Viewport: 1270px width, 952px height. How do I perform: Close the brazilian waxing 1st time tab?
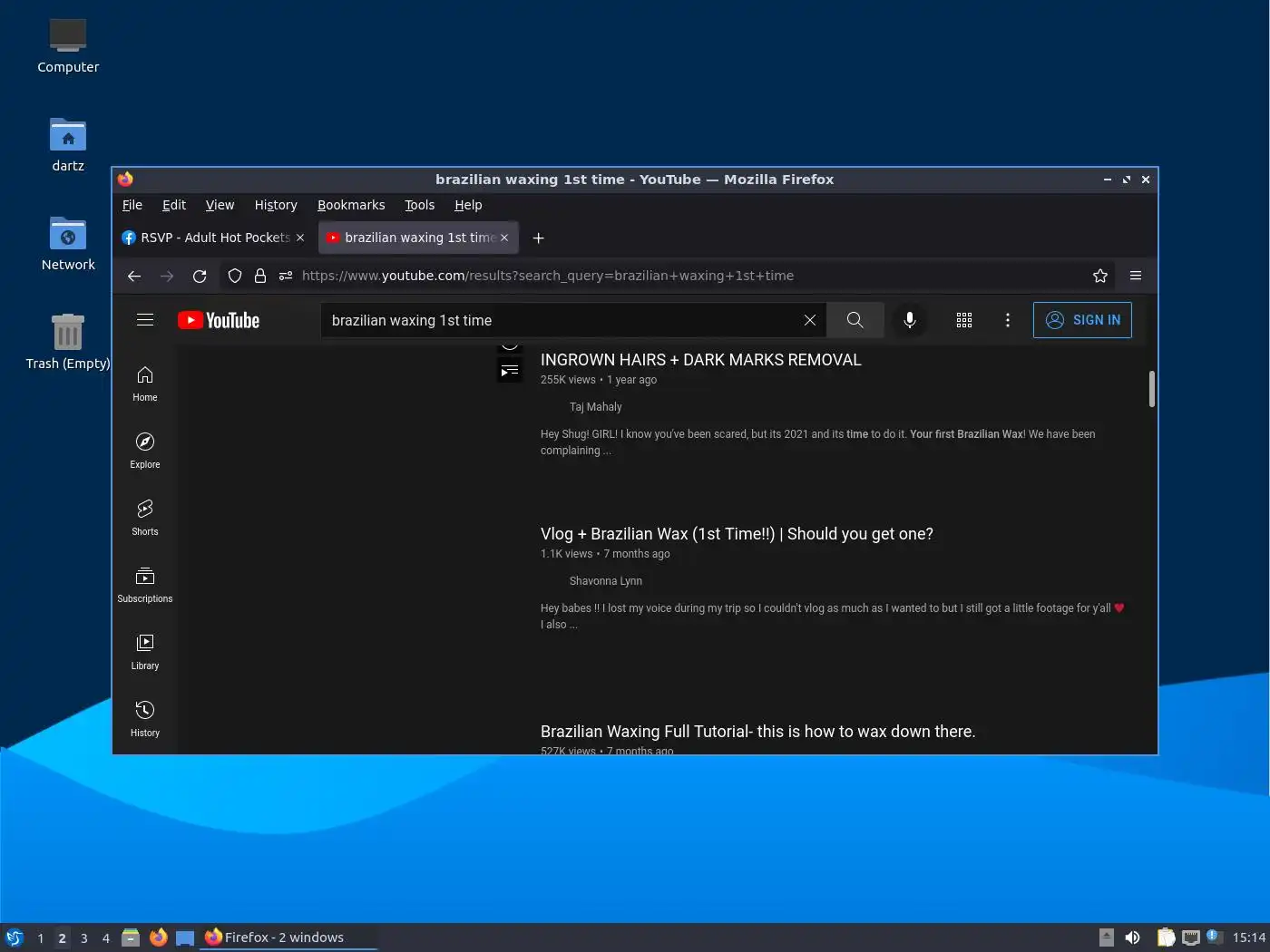tap(504, 238)
